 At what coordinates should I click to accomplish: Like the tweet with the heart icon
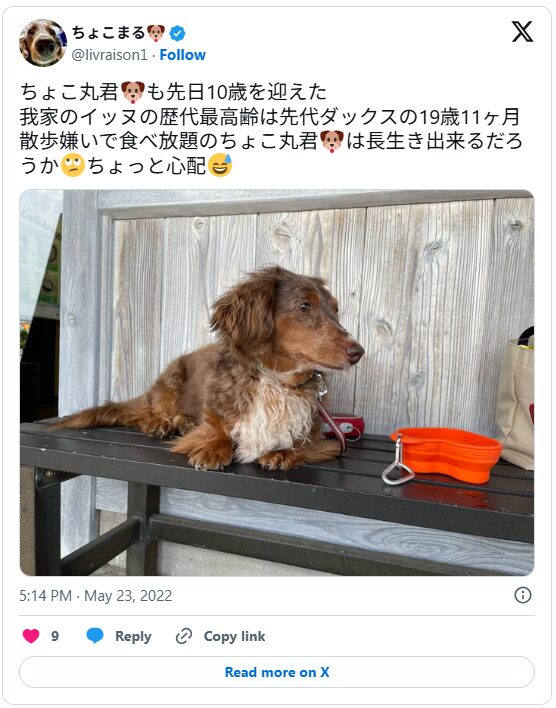pyautogui.click(x=31, y=636)
